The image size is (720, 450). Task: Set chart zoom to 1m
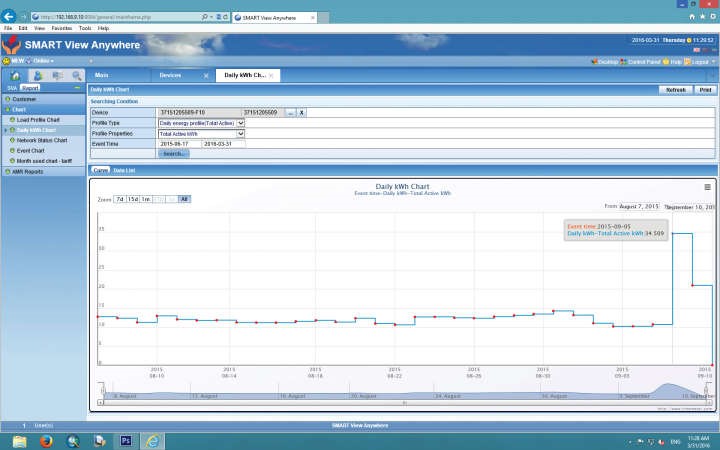tap(146, 199)
